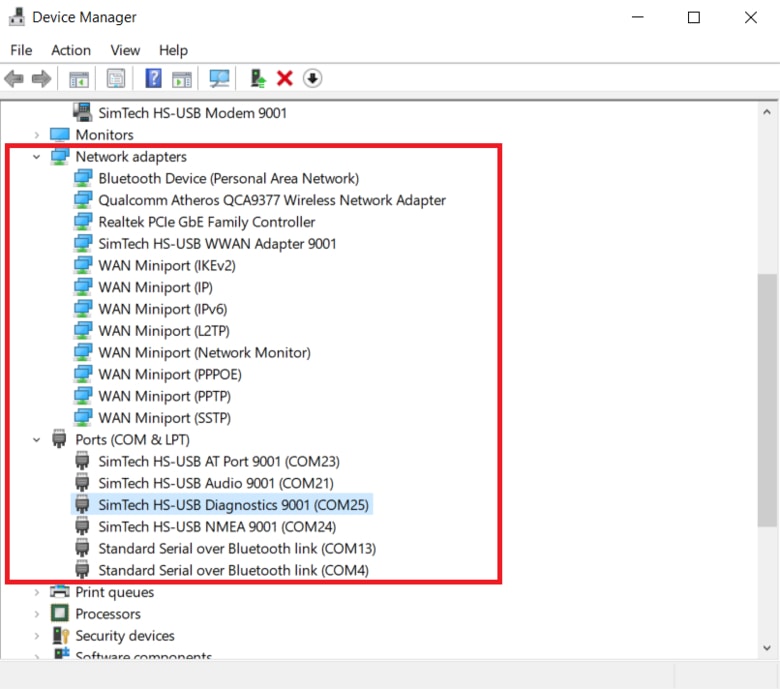Expand the Monitors category
The image size is (780, 689).
(36, 135)
